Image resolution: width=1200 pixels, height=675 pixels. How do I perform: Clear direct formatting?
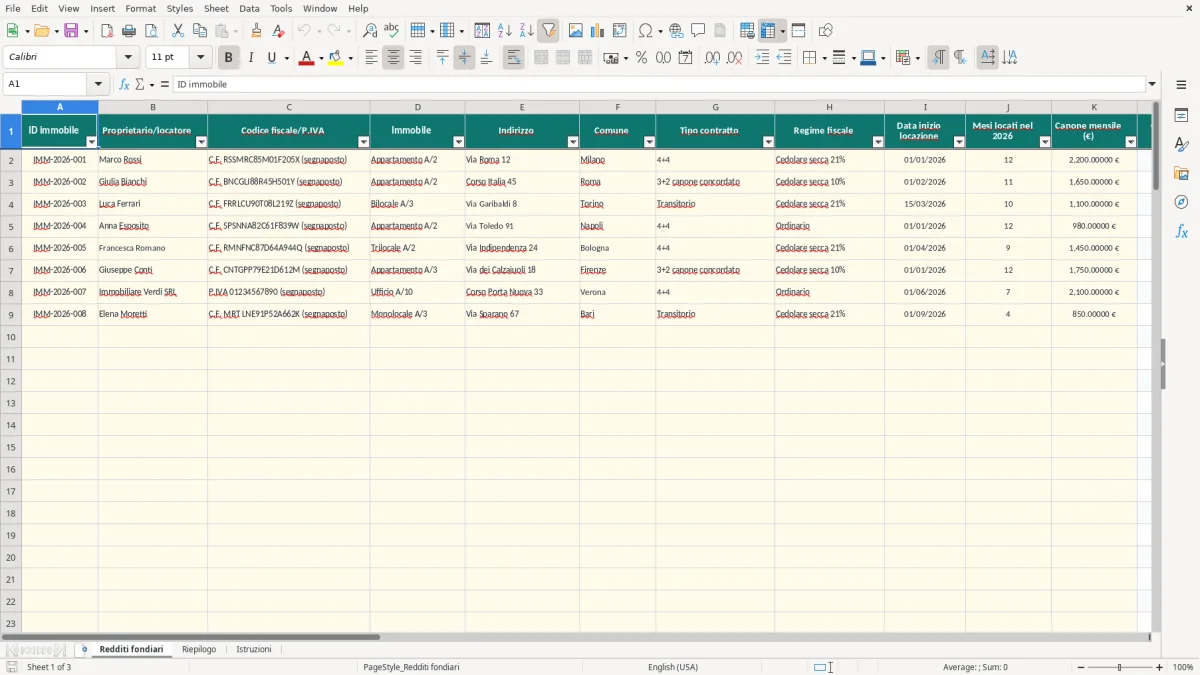click(x=279, y=31)
